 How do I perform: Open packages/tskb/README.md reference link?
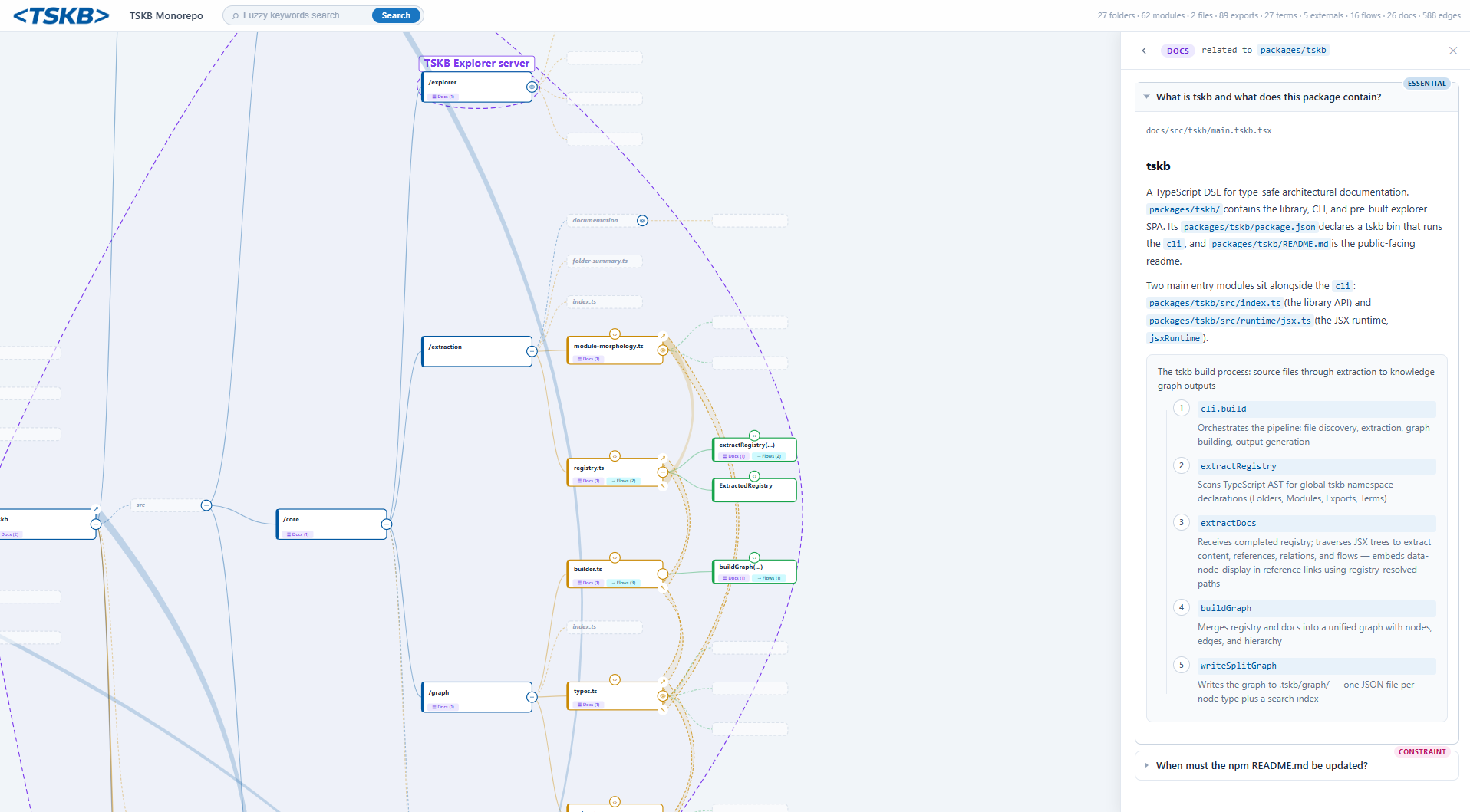[1270, 244]
